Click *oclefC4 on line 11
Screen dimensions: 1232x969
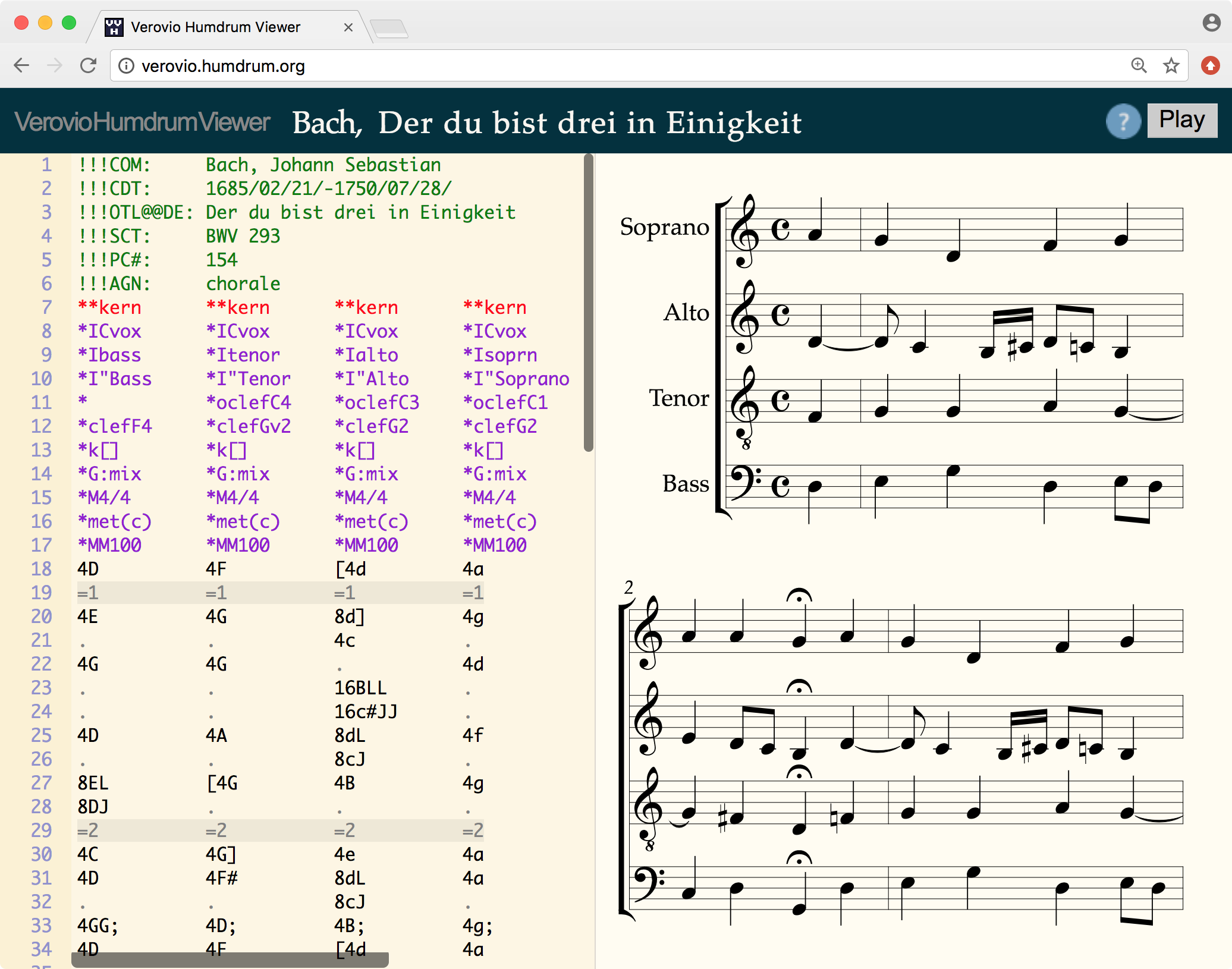click(x=249, y=402)
